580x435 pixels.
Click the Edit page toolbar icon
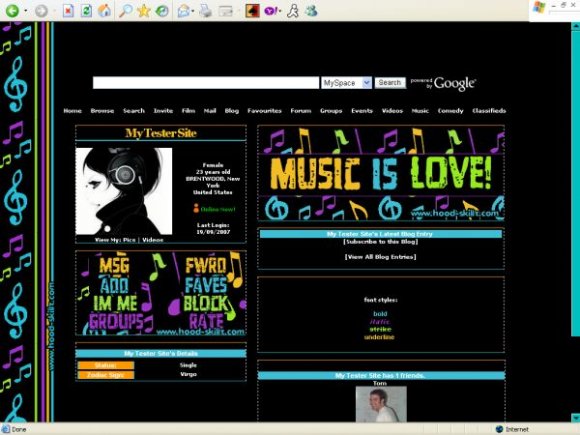(x=225, y=11)
